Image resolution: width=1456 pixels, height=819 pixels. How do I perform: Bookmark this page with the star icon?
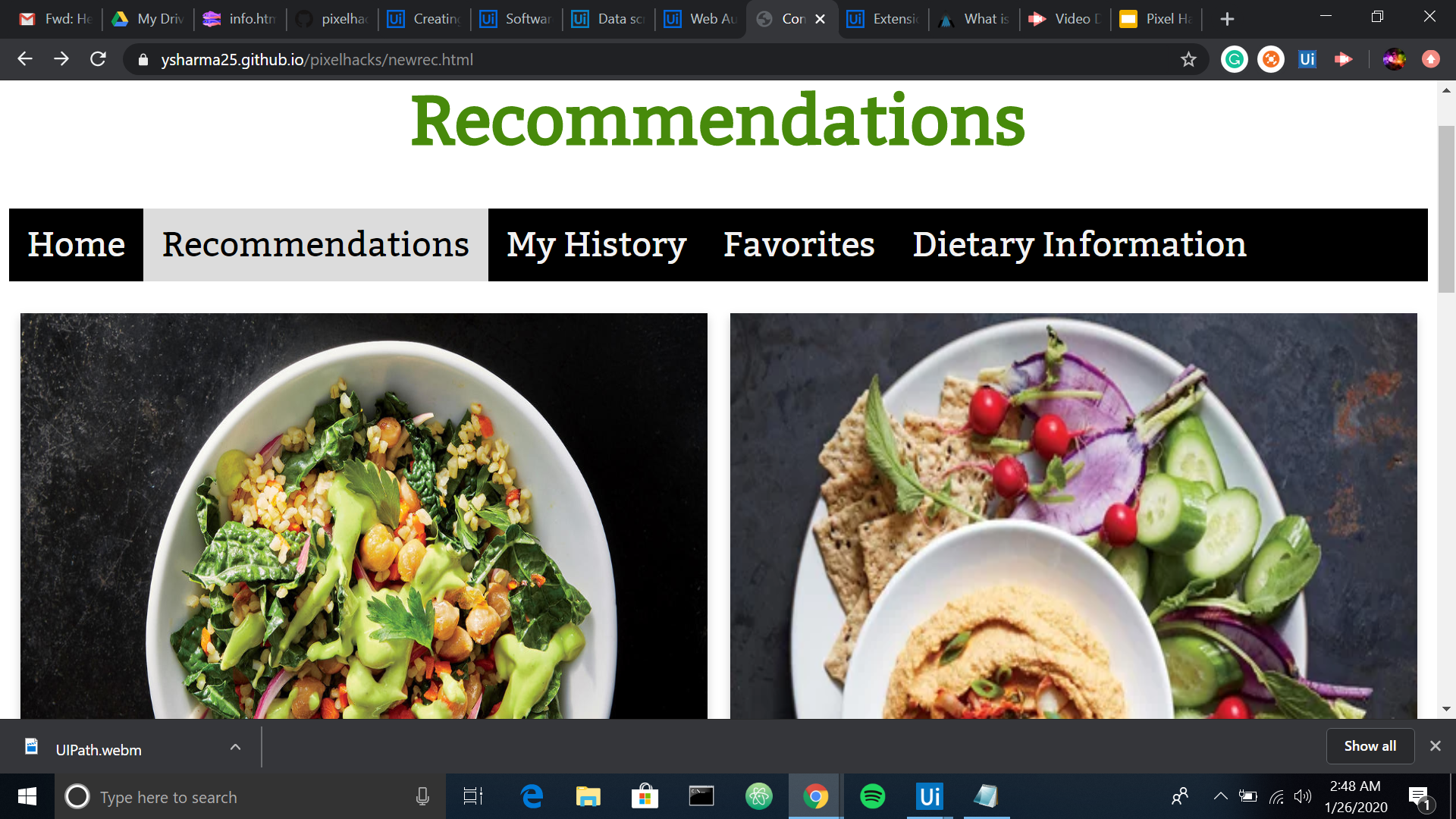1188,59
